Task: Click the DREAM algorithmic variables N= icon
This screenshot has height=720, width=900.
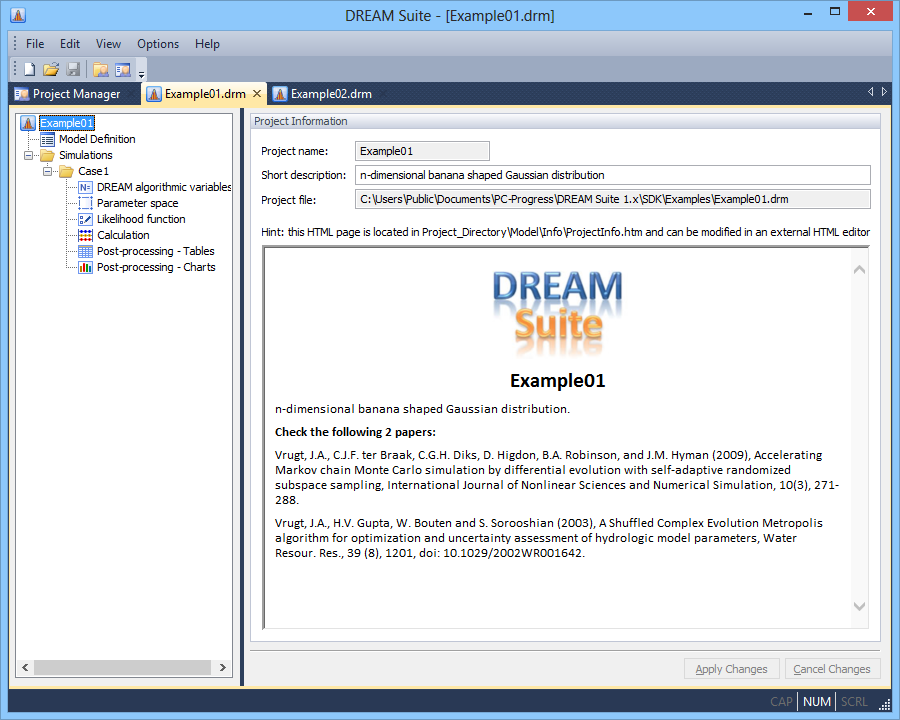Action: coord(86,187)
